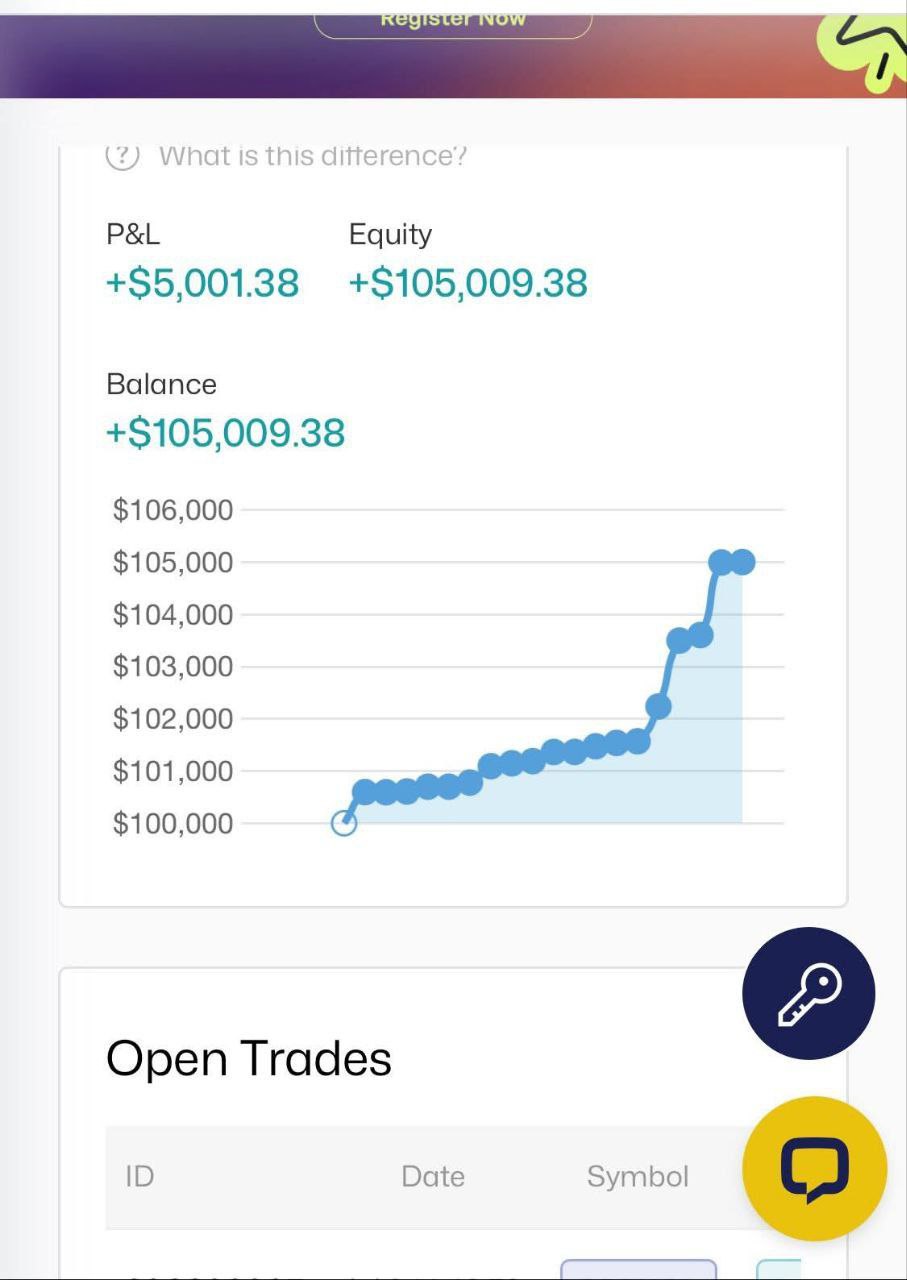Click the question mark help icon
Viewport: 907px width, 1280px height.
pyautogui.click(x=122, y=156)
